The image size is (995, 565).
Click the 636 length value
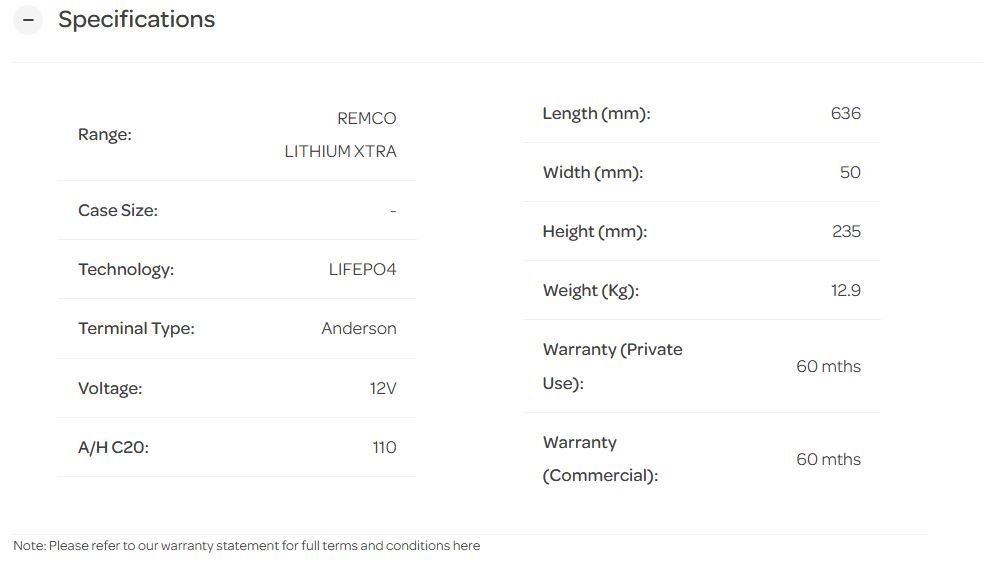click(x=845, y=114)
